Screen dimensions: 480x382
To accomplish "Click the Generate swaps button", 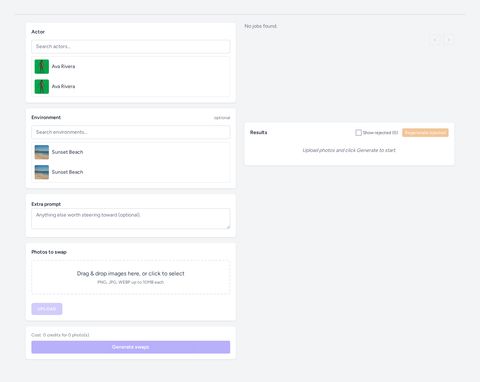I will click(131, 347).
